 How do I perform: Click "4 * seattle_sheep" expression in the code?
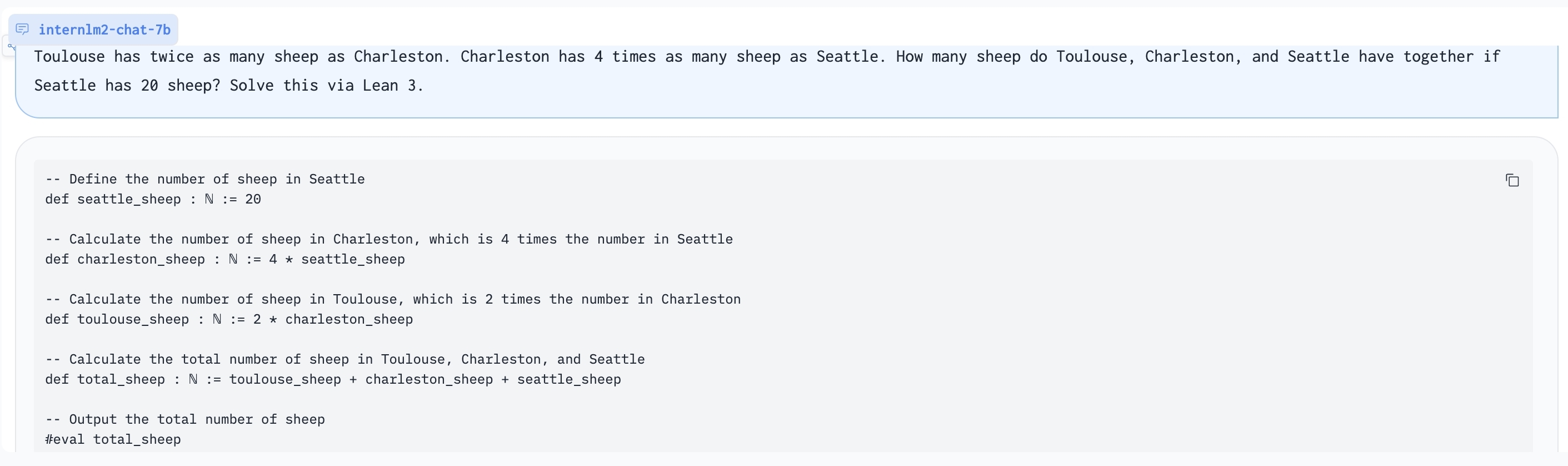tap(337, 260)
